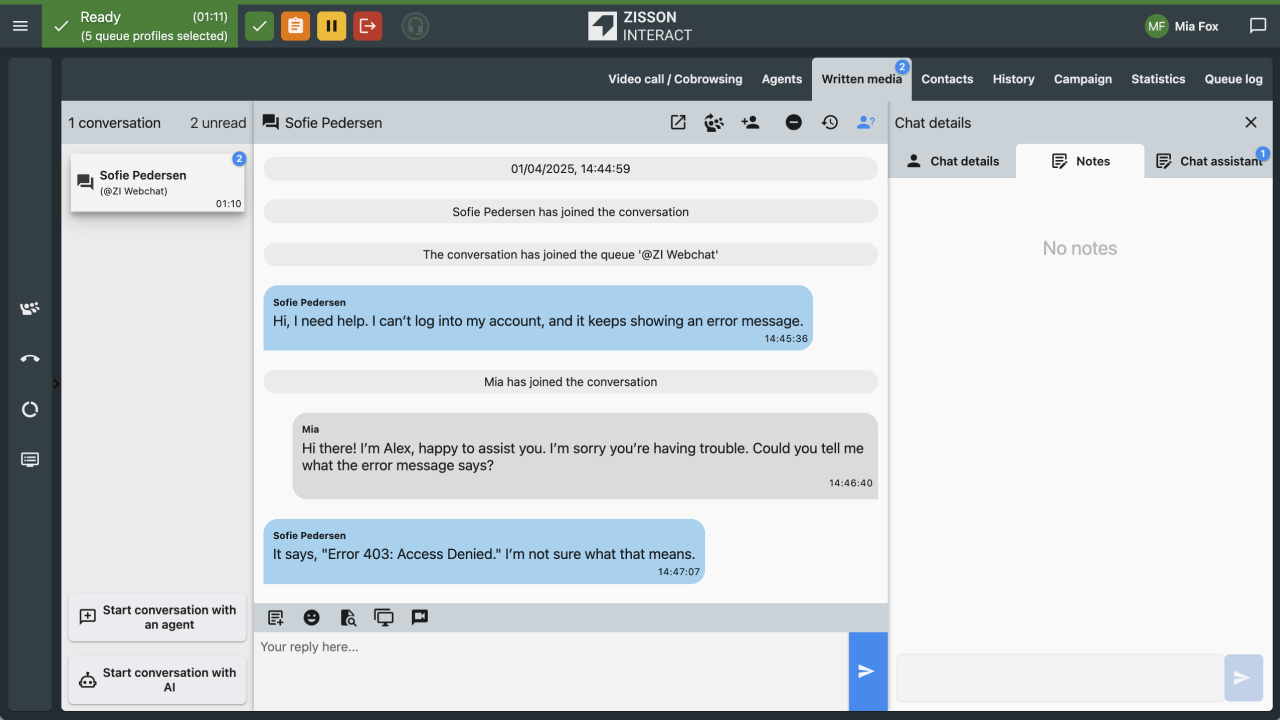Start cobrowsing with the screen share icon
The width and height of the screenshot is (1280, 720).
tap(384, 617)
